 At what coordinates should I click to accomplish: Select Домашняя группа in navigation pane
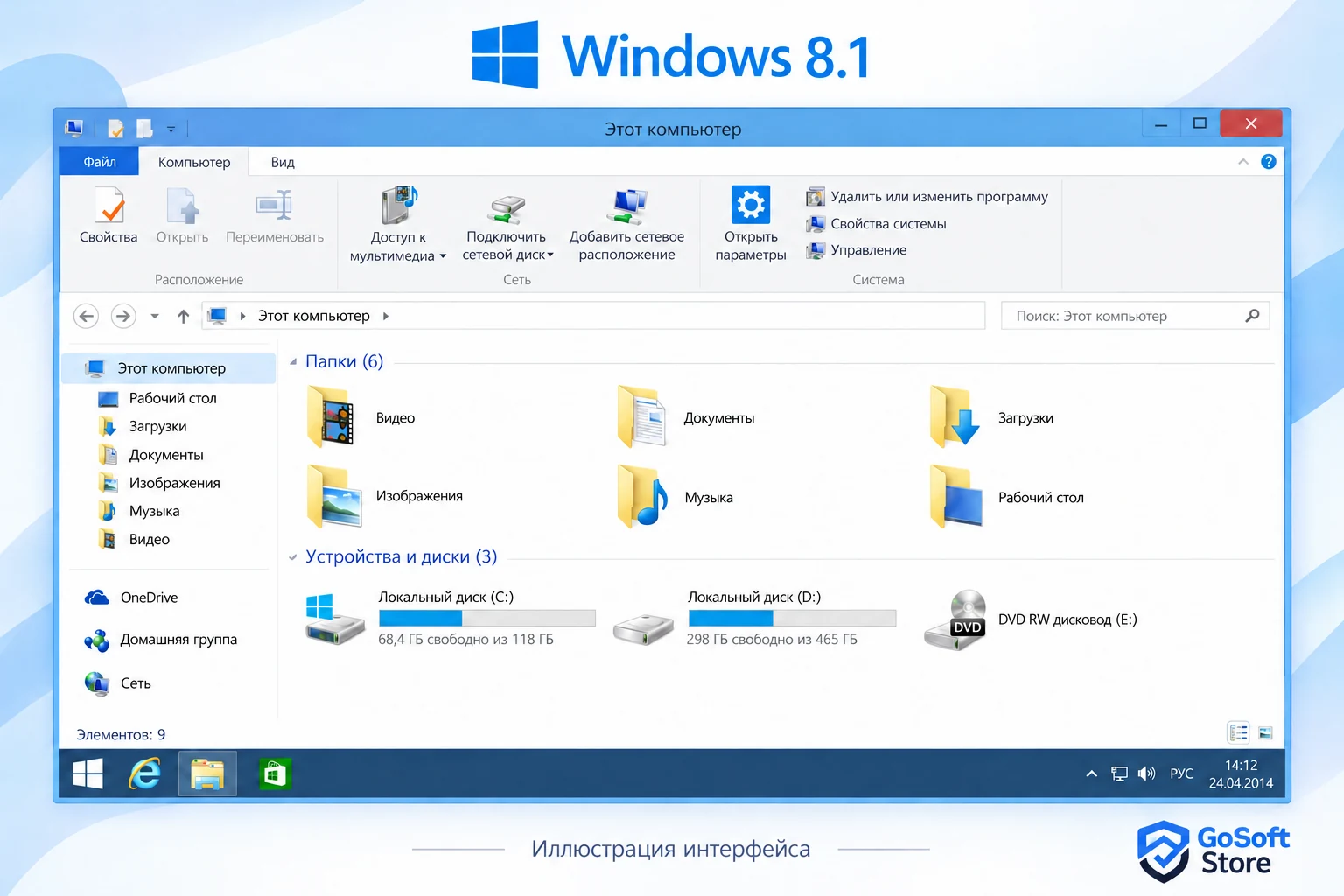[161, 640]
